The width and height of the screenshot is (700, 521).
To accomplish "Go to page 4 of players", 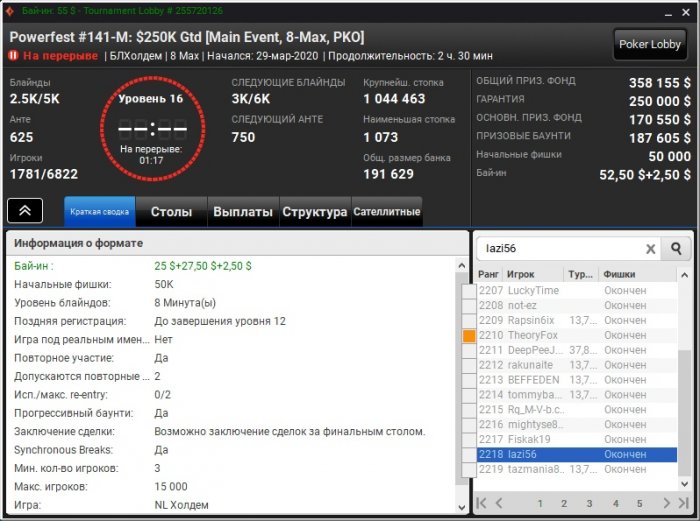I will [x=616, y=504].
